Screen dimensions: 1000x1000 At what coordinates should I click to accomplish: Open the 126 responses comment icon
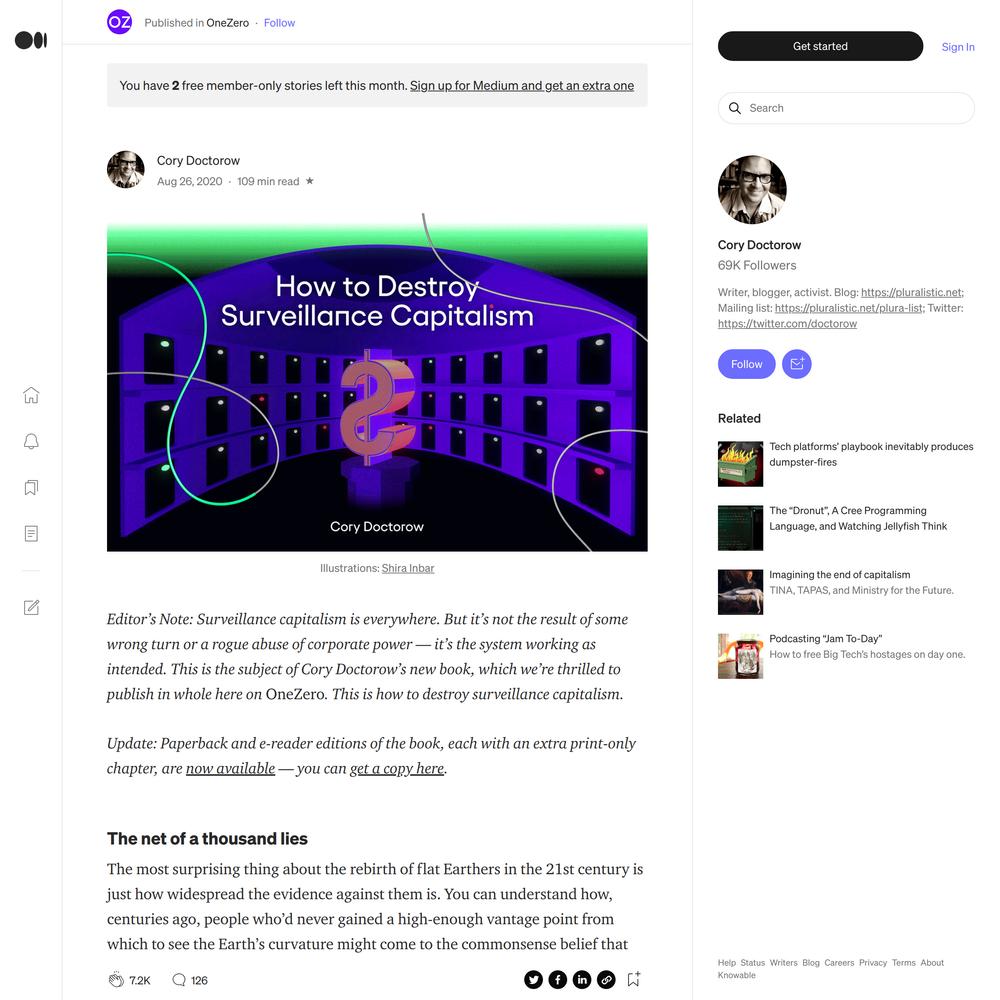179,980
